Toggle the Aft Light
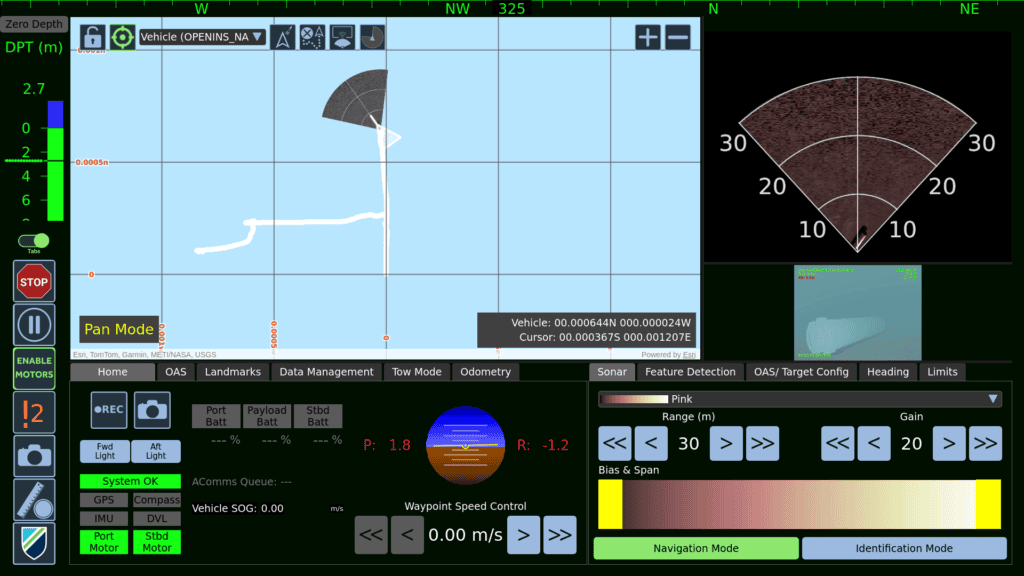Viewport: 1024px width, 576px height. 156,451
